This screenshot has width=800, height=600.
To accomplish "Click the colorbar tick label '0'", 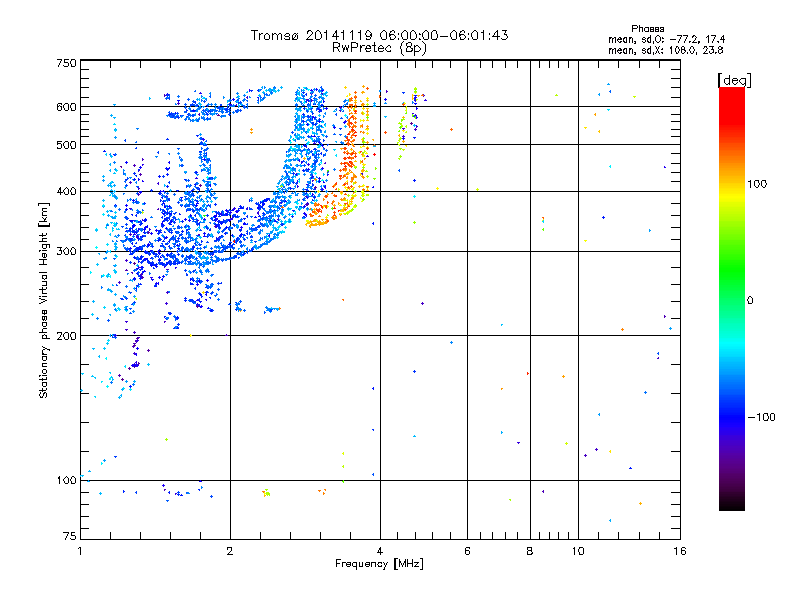I will point(750,300).
